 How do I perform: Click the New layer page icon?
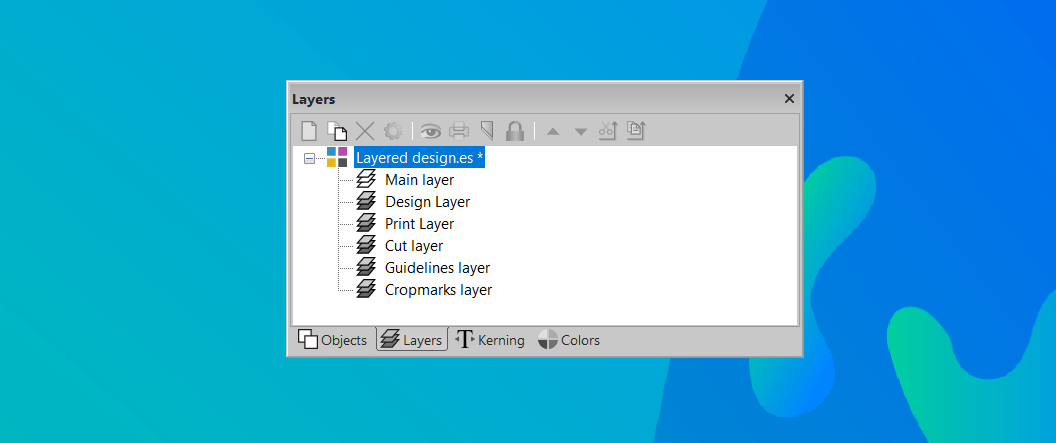click(x=308, y=131)
